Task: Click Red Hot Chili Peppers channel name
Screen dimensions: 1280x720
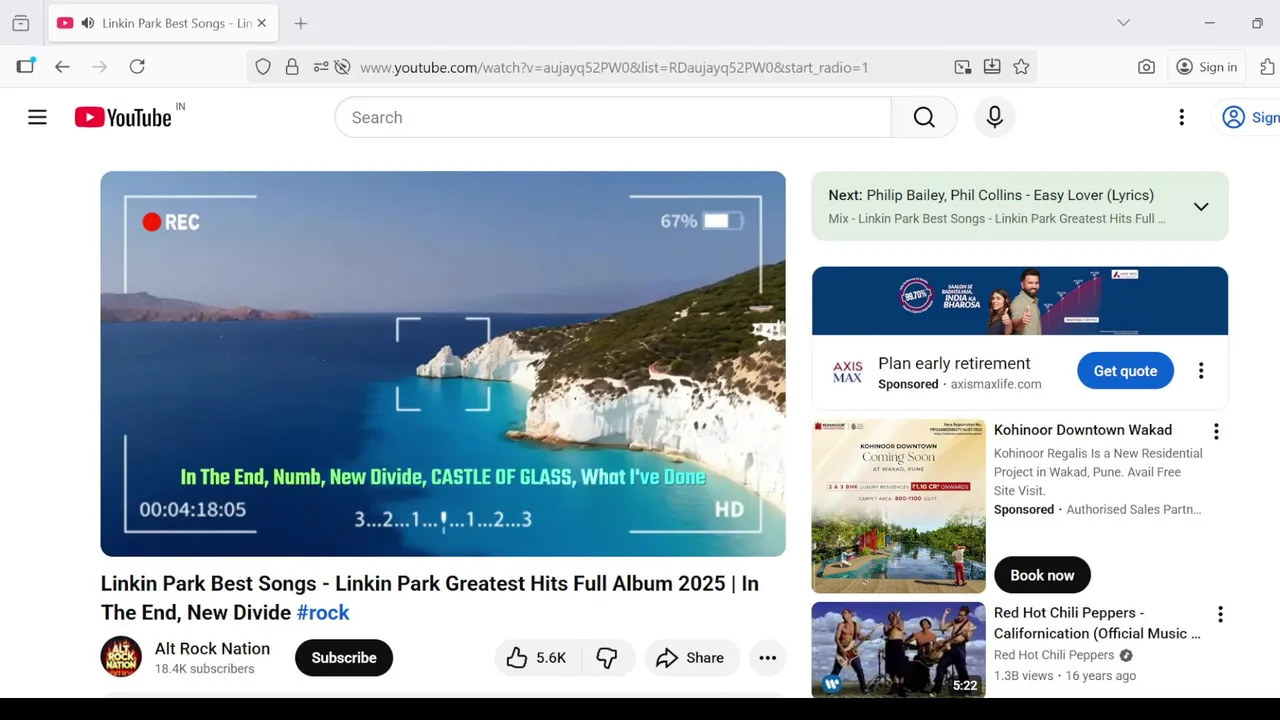Action: tap(1054, 655)
